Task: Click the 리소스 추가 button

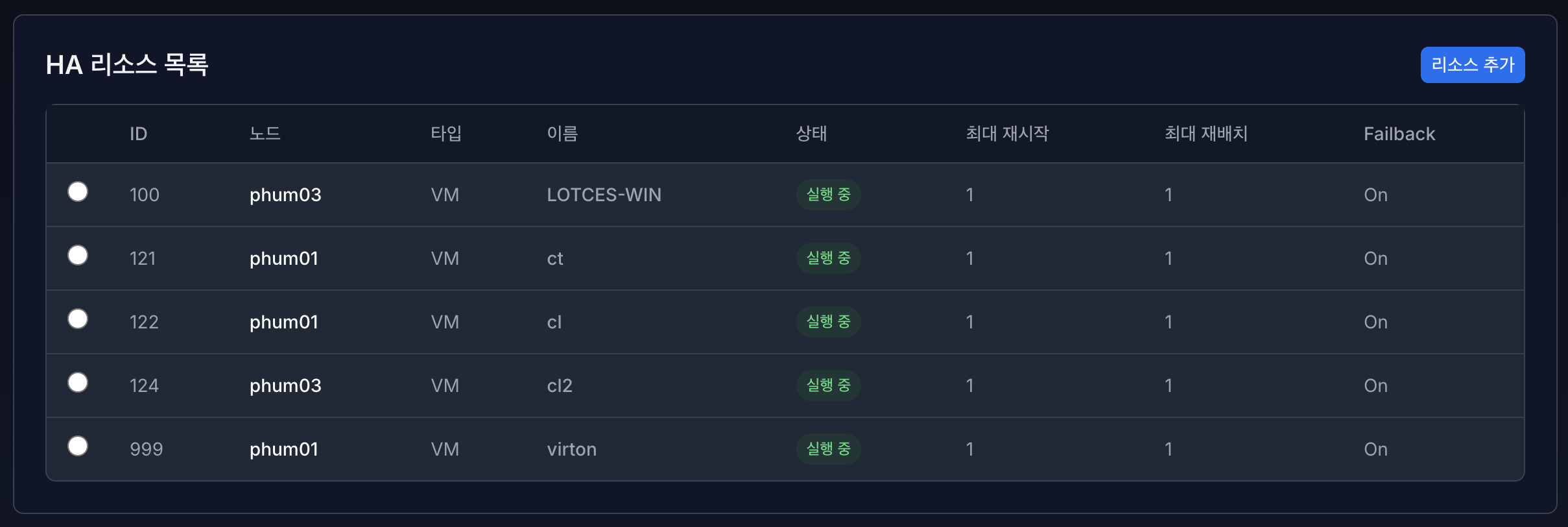Action: 1472,64
